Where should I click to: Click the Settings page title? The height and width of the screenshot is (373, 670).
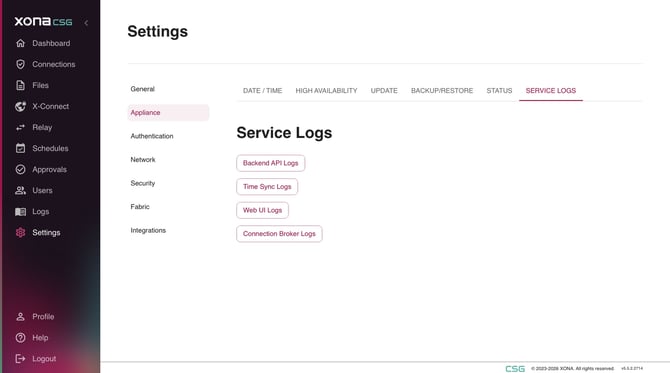pos(158,31)
